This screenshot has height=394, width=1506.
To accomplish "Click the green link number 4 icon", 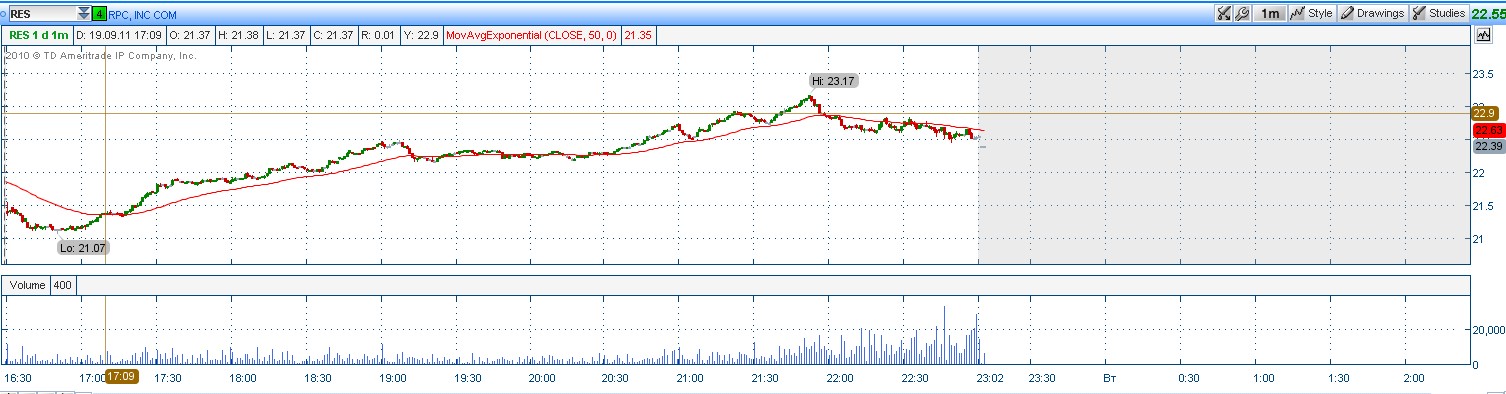I will 99,14.
